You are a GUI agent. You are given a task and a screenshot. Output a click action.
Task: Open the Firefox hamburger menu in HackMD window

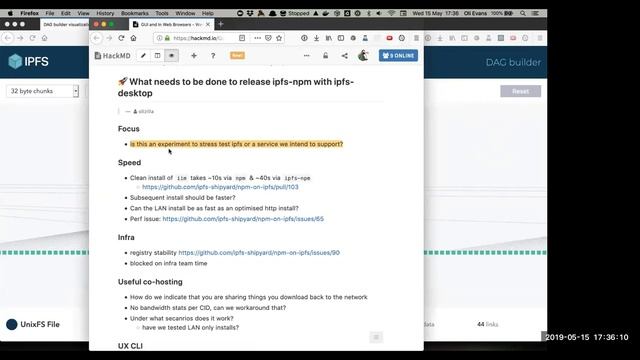[x=416, y=38]
